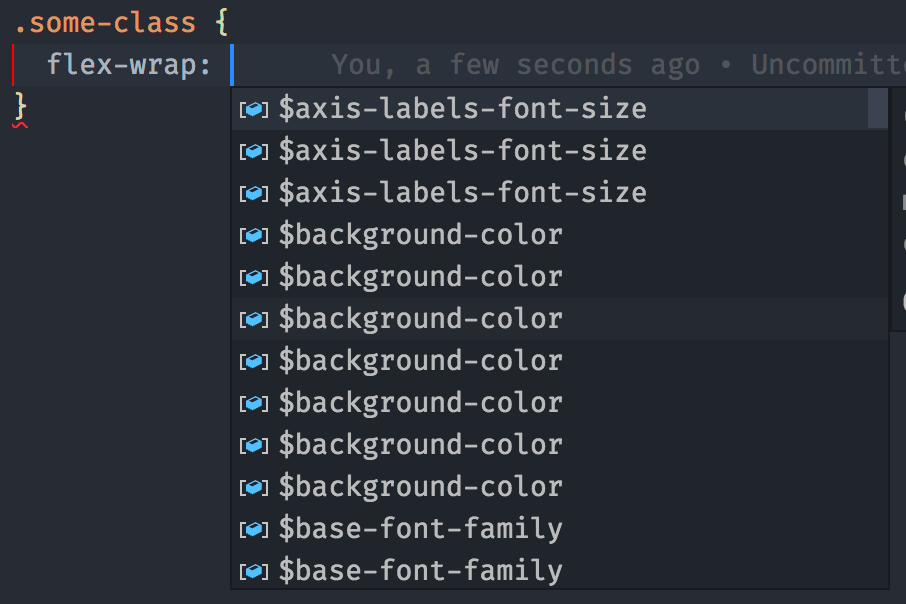Choose the $base-font-family suggestion
Screen dimensions: 906x604
pos(420,528)
